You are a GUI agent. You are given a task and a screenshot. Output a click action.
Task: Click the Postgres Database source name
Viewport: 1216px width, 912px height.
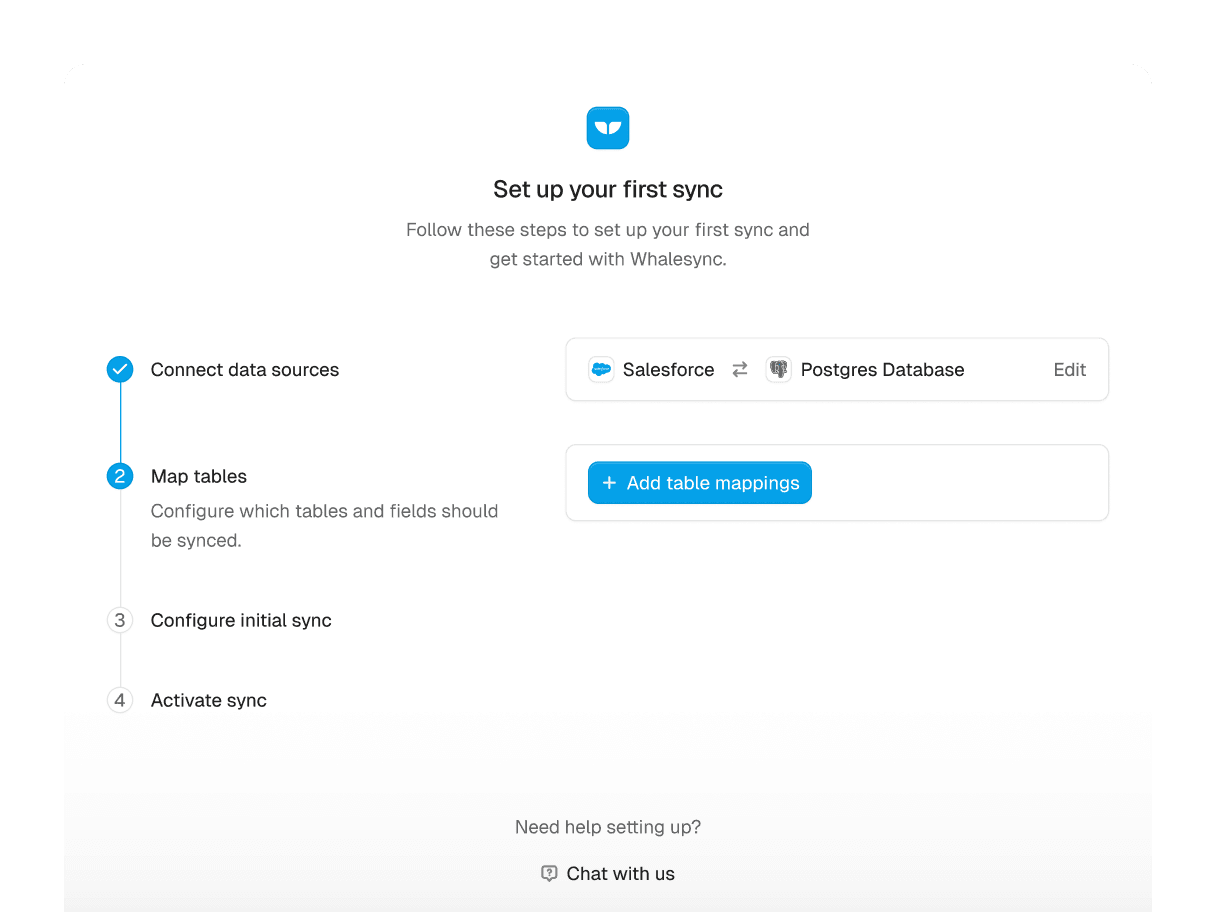click(882, 370)
